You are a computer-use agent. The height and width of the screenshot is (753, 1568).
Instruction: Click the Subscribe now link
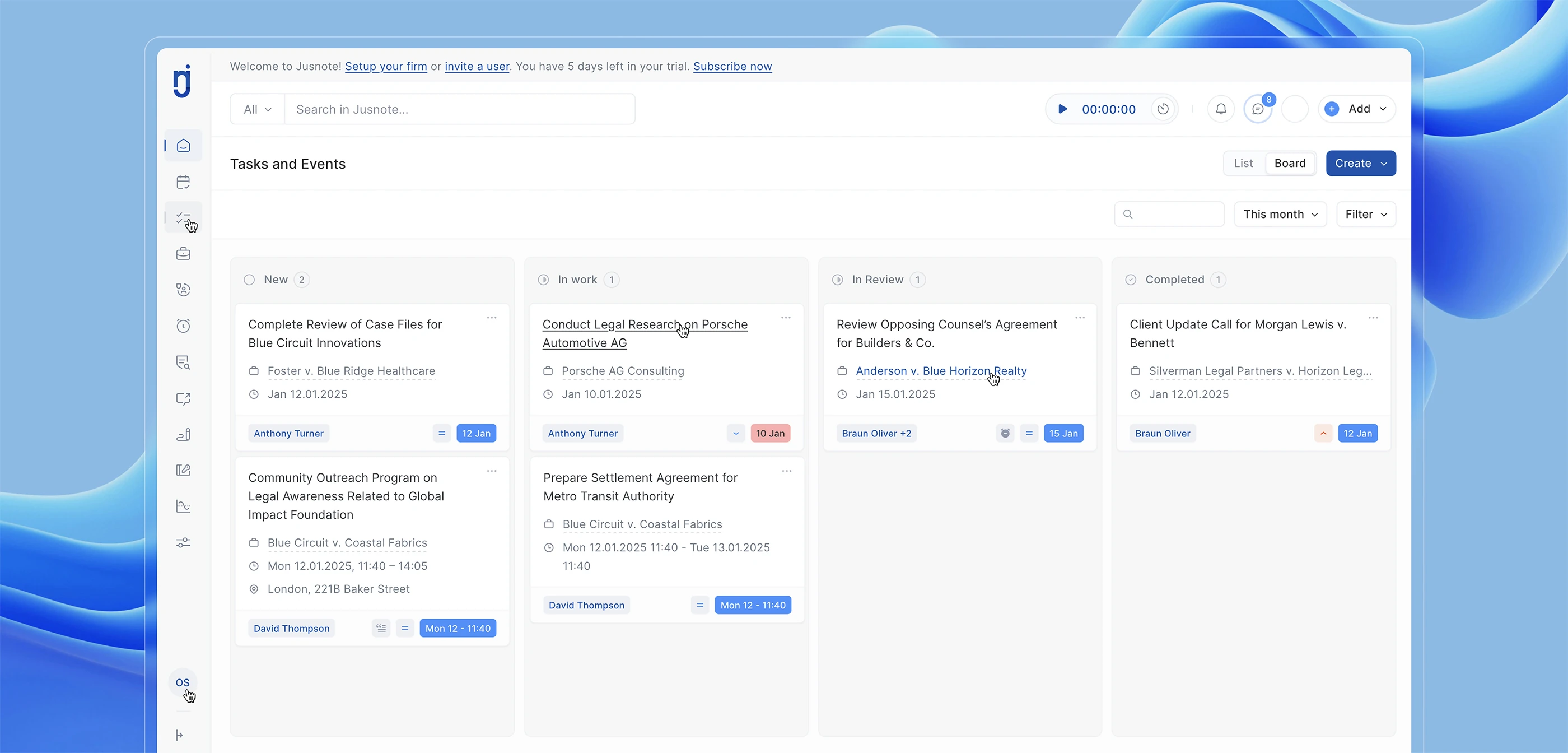point(732,67)
